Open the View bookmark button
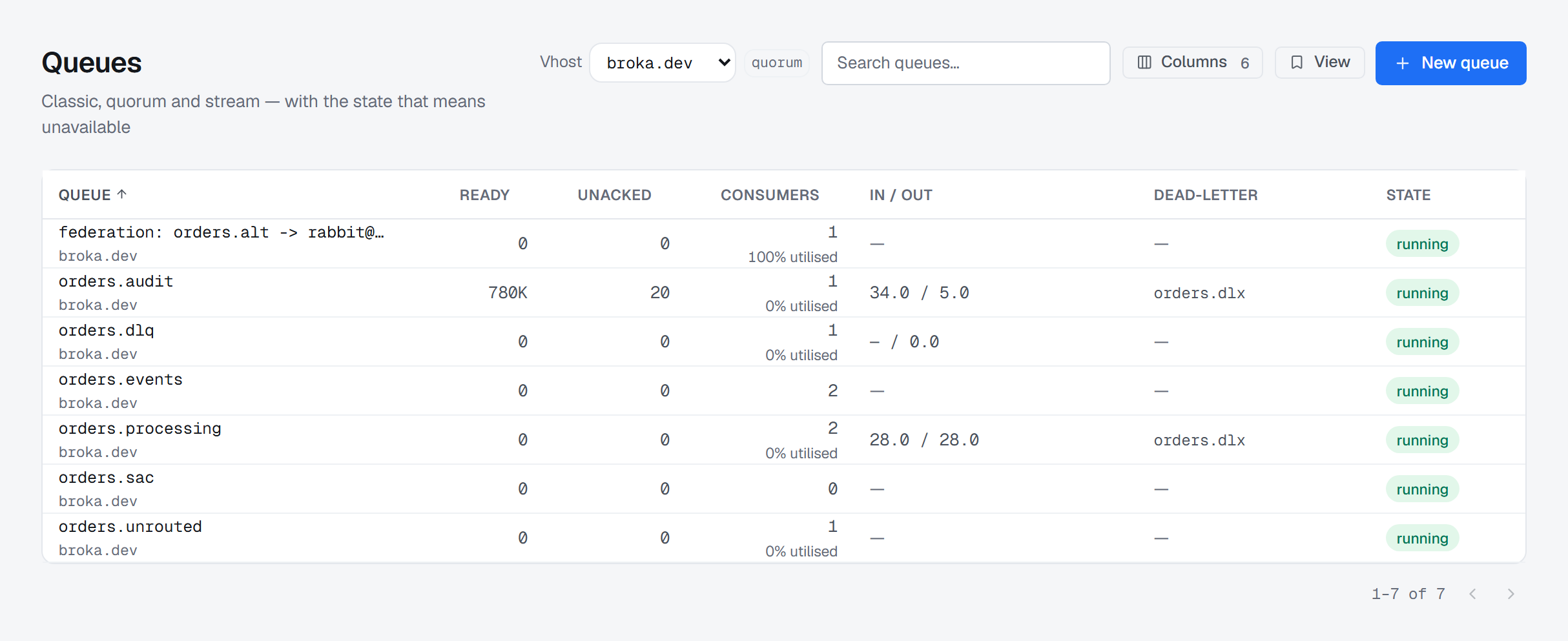 pyautogui.click(x=1319, y=63)
